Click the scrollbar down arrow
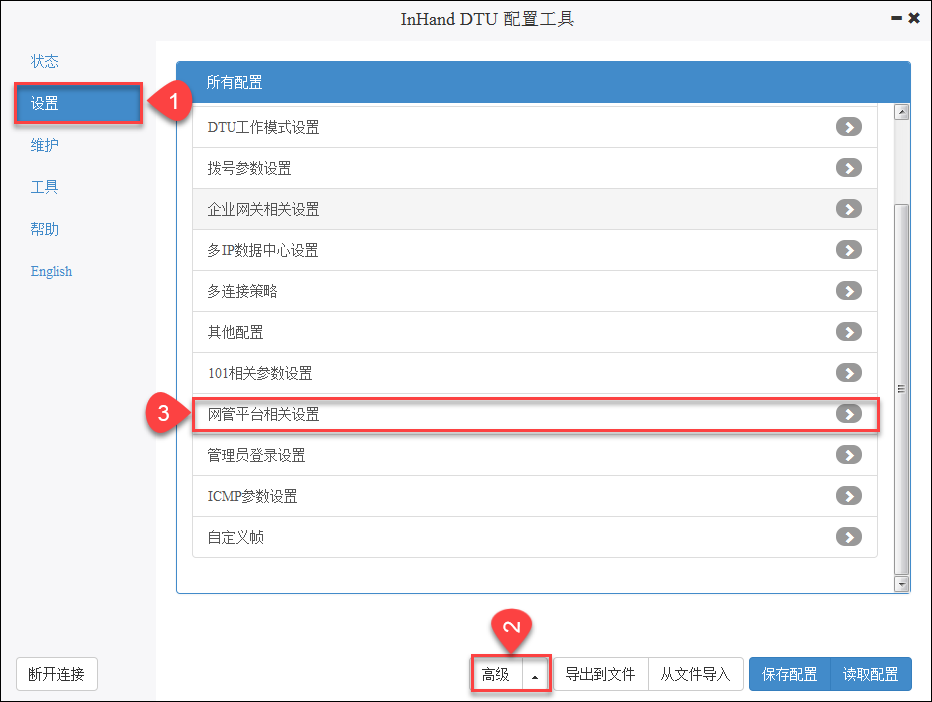This screenshot has width=932, height=702. click(902, 584)
